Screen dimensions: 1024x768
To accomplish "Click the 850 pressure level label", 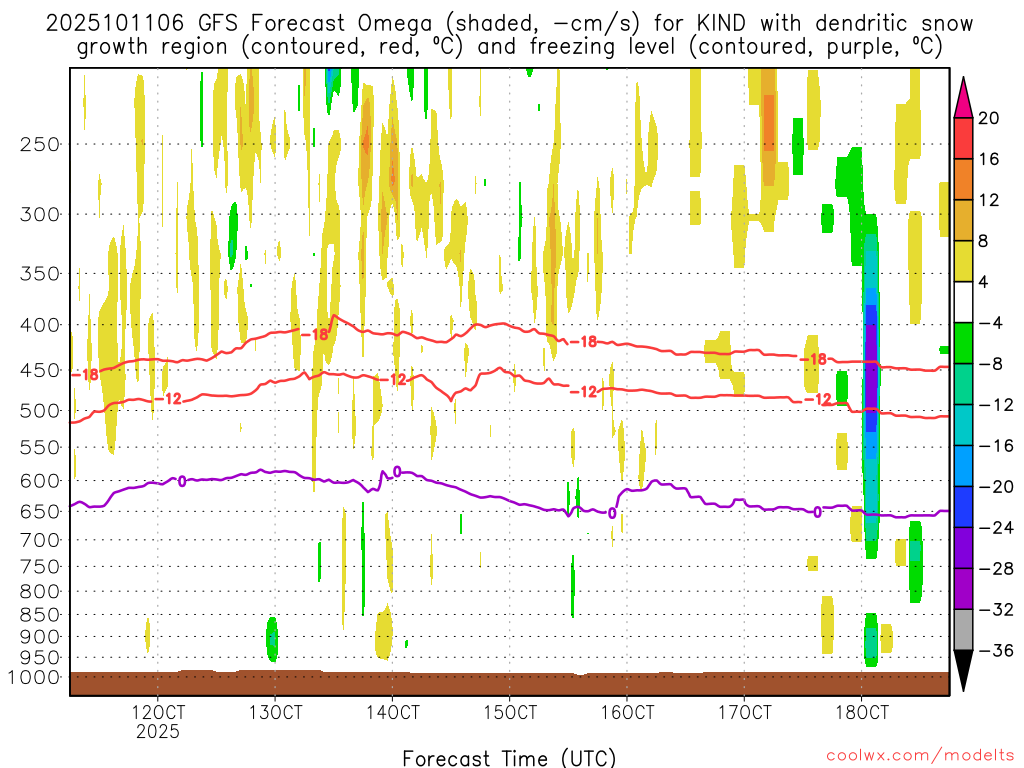I will click(x=40, y=615).
